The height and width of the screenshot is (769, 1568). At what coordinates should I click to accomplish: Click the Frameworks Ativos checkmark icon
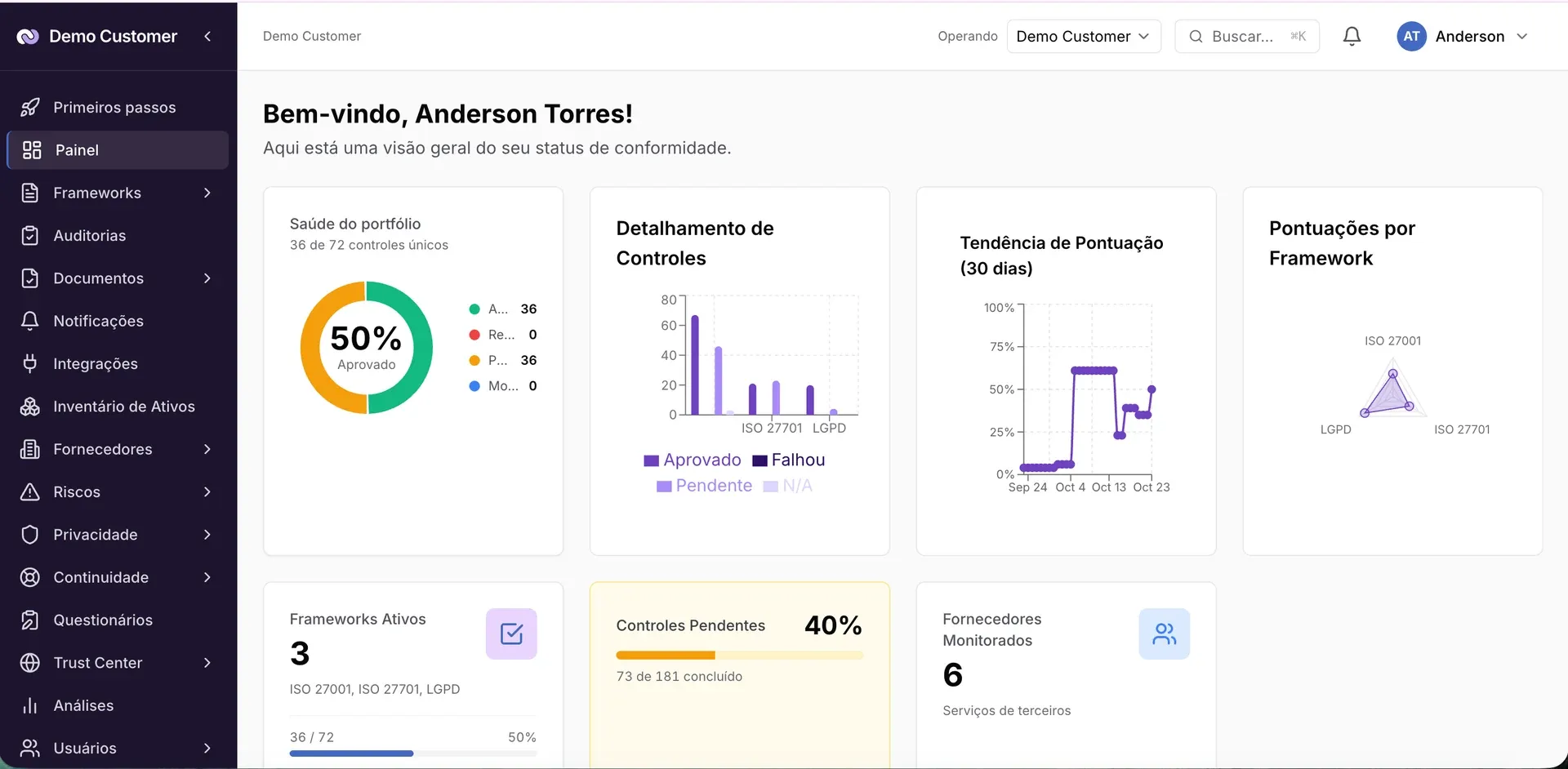(x=511, y=633)
